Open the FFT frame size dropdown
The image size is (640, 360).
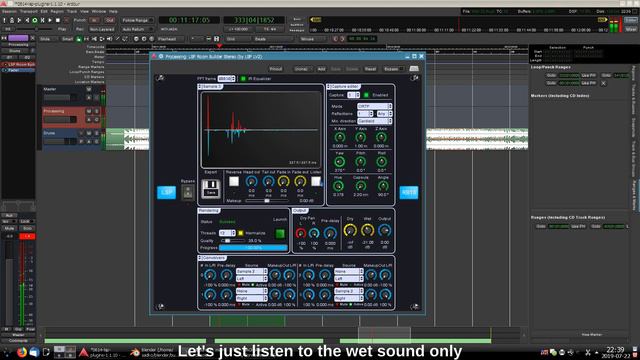tap(226, 78)
